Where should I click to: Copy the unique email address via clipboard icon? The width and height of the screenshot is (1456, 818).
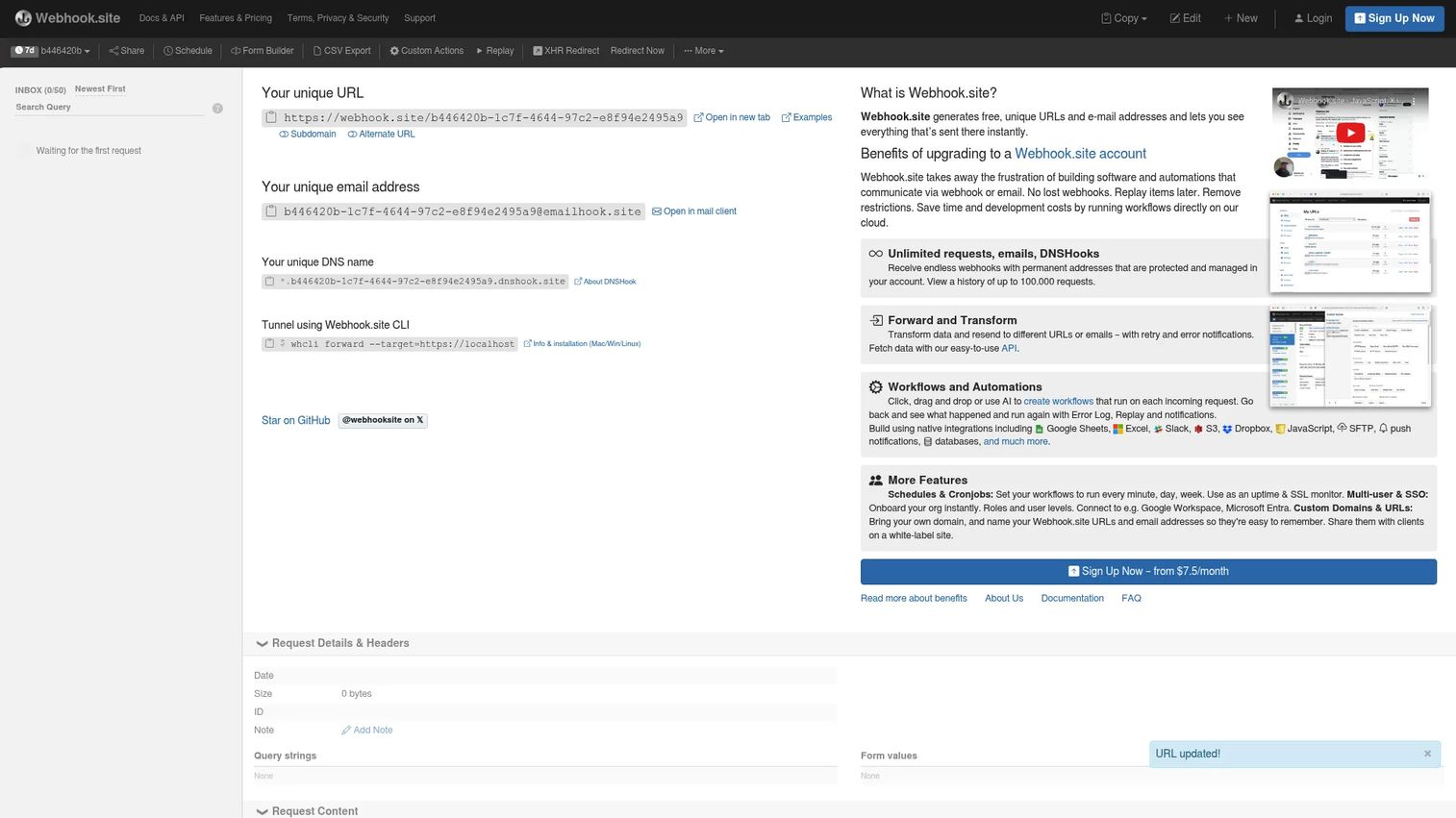(271, 211)
